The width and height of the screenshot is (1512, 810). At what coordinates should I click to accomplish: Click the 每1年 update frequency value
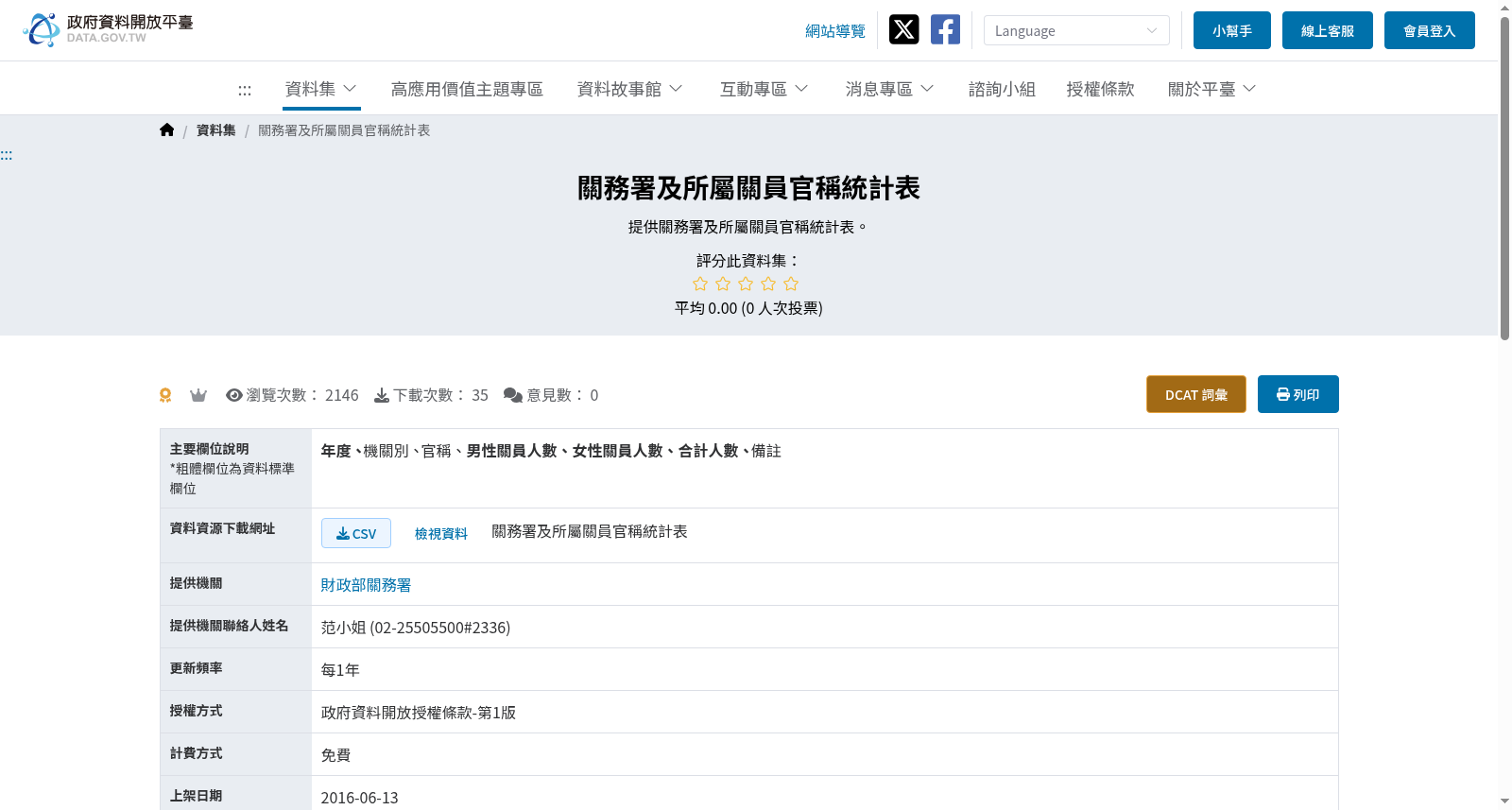pyautogui.click(x=340, y=670)
